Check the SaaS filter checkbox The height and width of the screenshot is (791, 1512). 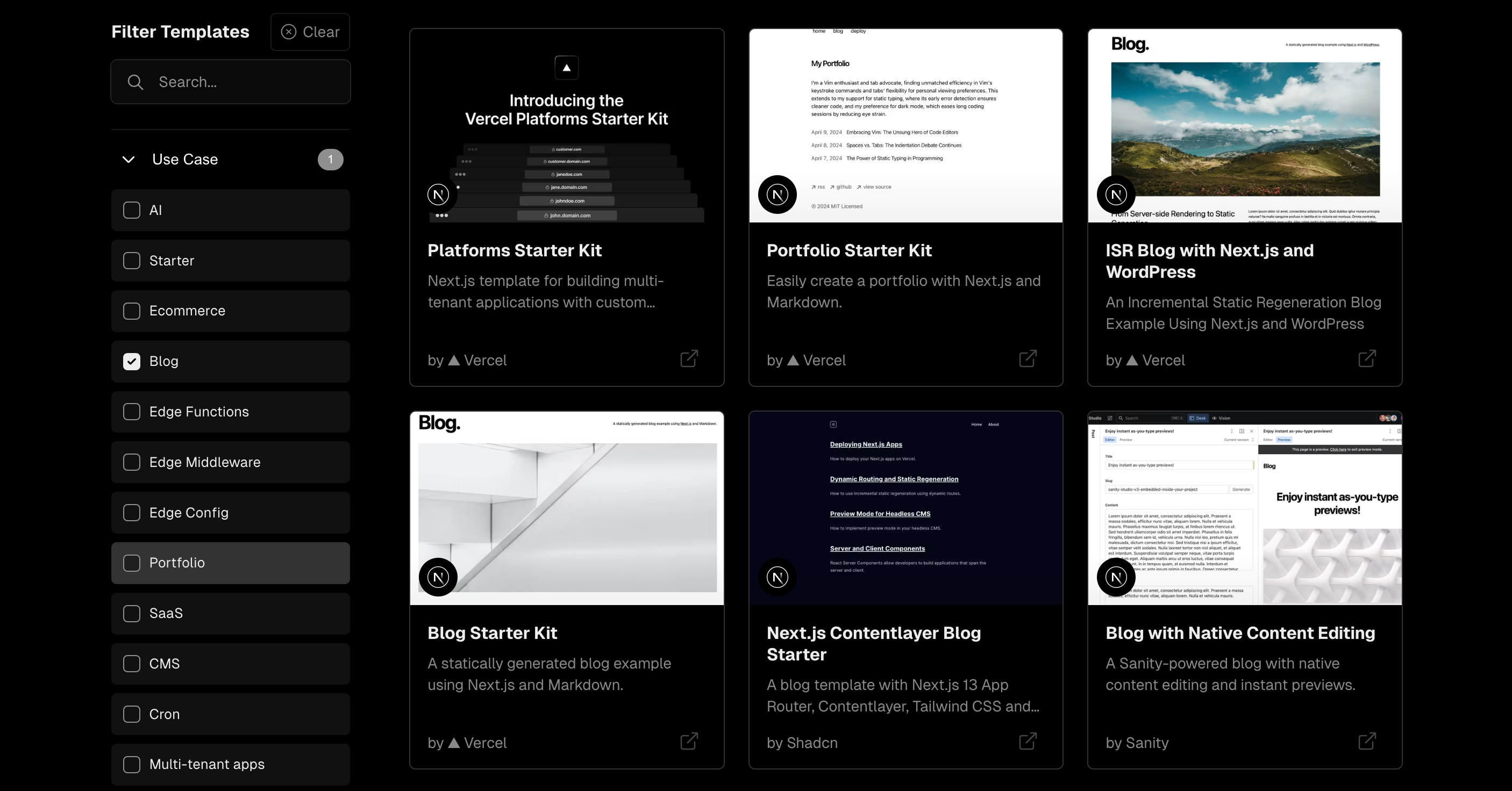point(132,614)
